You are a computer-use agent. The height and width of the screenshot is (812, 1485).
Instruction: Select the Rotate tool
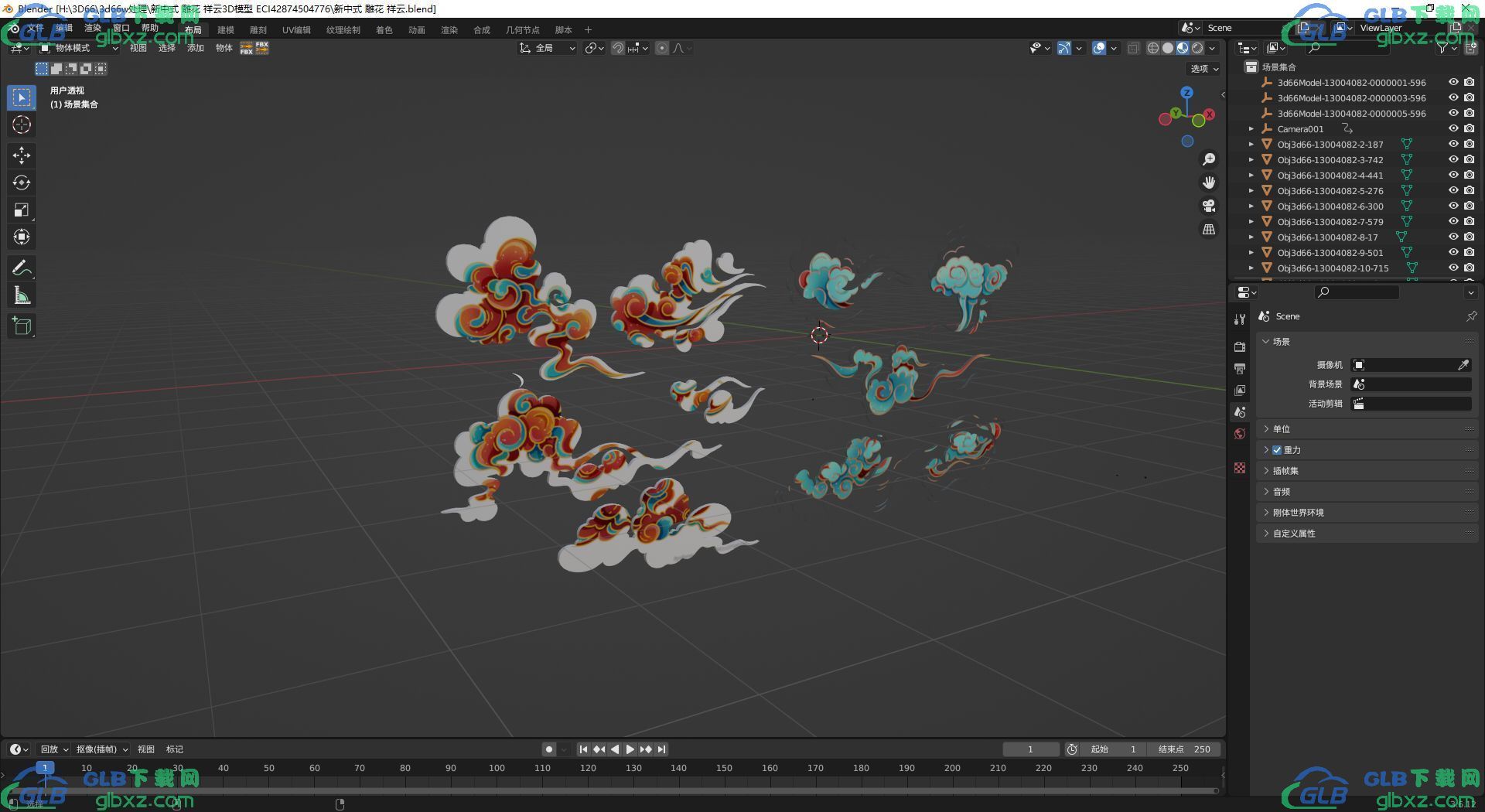point(22,183)
